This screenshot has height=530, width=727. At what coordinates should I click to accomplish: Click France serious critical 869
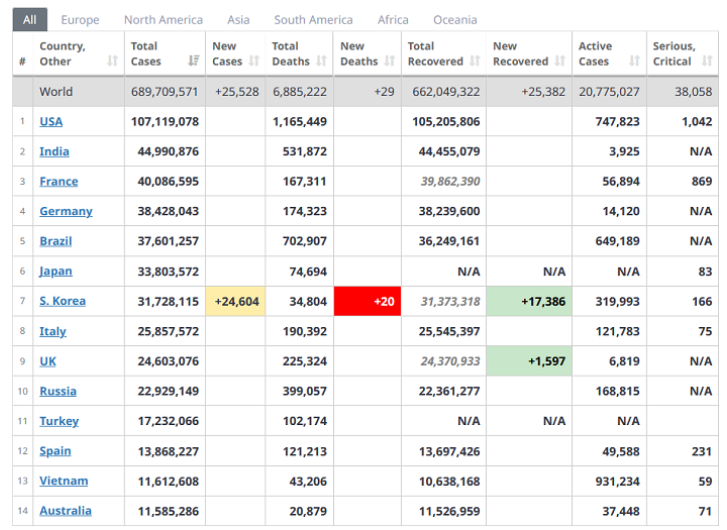click(702, 181)
